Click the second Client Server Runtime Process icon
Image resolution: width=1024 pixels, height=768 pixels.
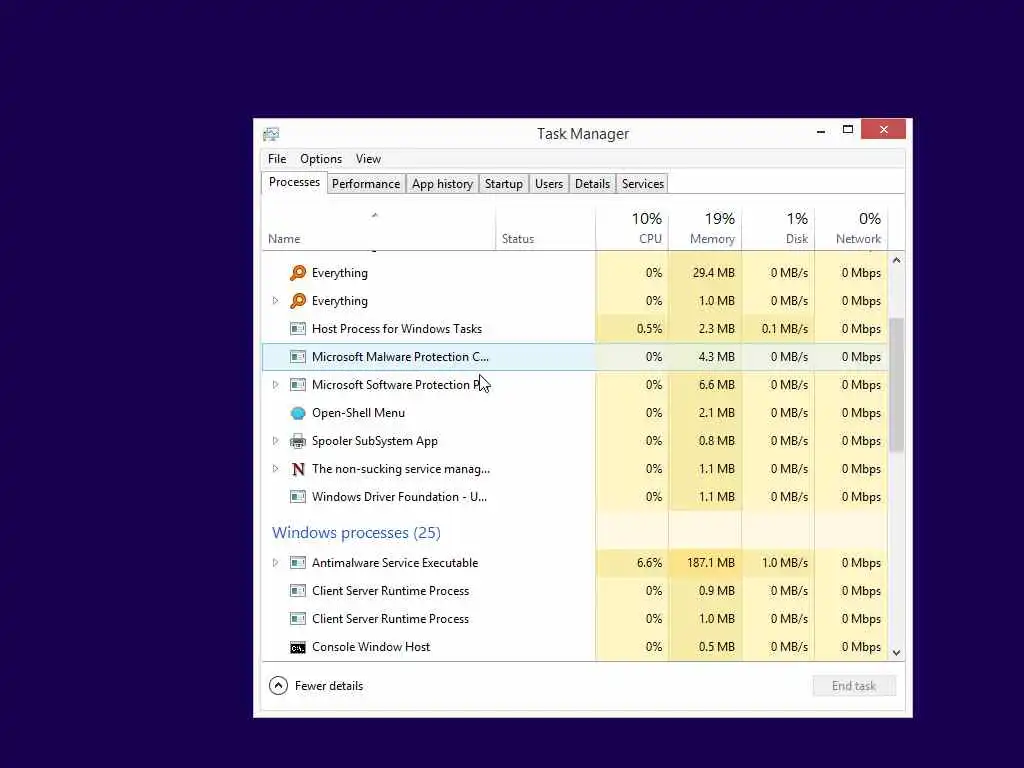[298, 618]
